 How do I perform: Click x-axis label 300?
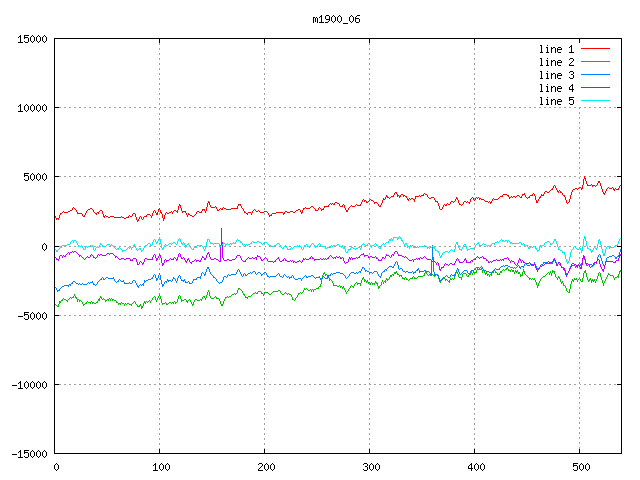click(371, 467)
